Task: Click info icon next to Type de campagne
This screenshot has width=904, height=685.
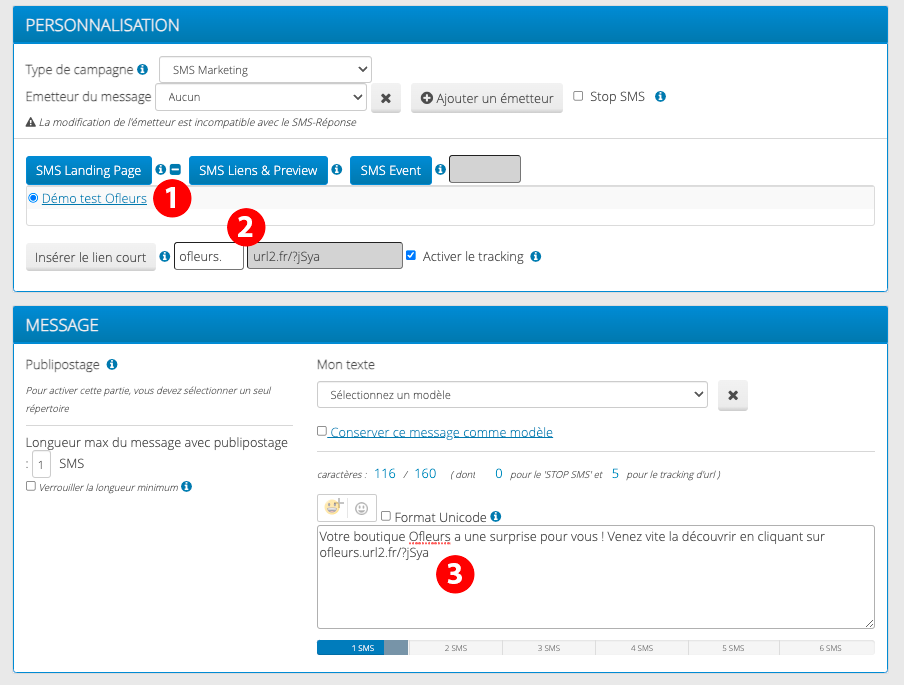Action: [x=142, y=69]
